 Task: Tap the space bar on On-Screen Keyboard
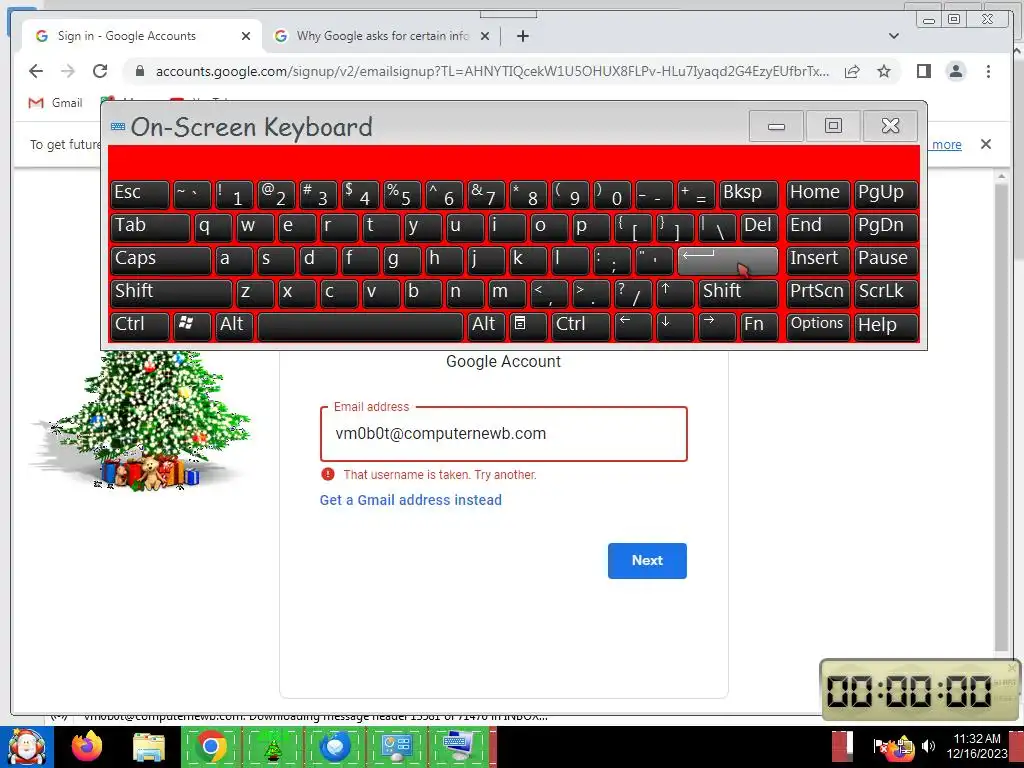[x=360, y=325]
